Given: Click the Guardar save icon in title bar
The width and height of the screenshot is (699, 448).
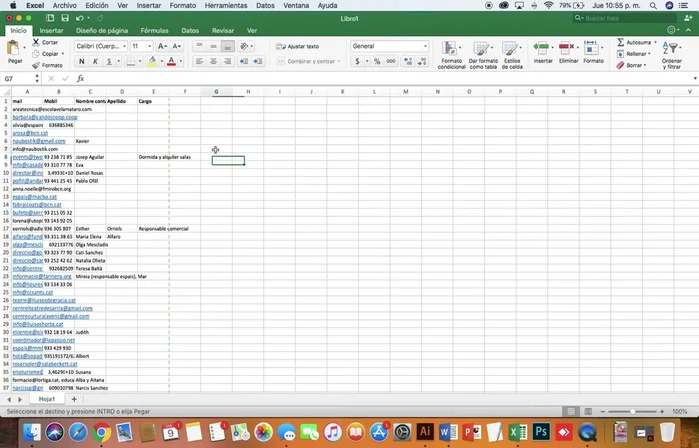Looking at the screenshot, I should point(65,18).
